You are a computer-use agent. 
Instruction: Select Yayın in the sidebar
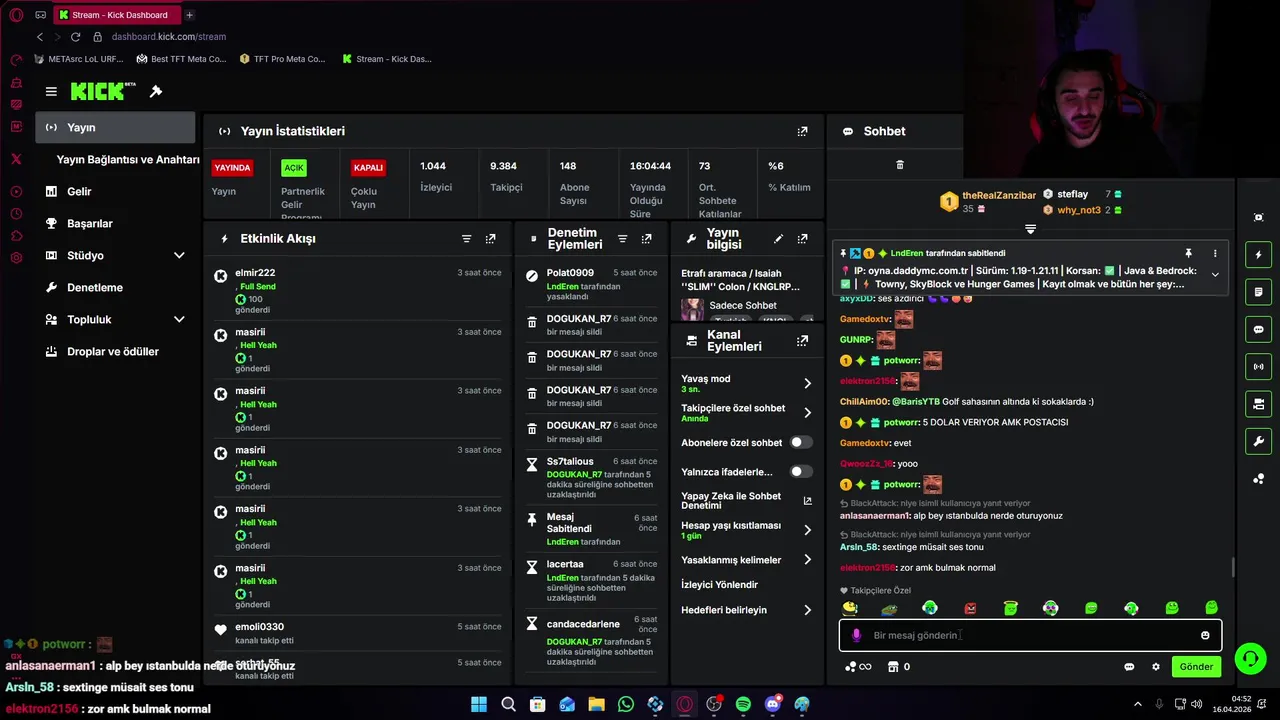pyautogui.click(x=116, y=128)
